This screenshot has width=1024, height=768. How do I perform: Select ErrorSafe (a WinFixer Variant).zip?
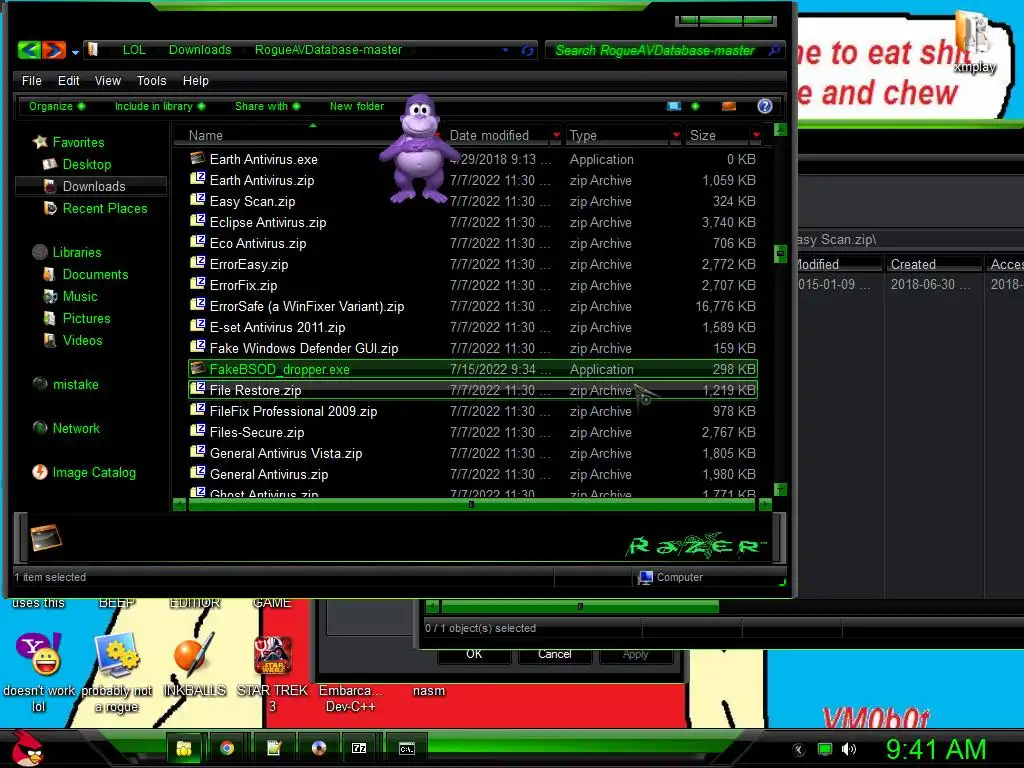click(x=307, y=306)
